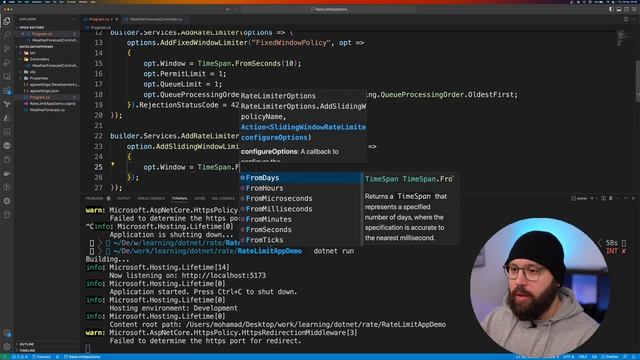The height and width of the screenshot is (360, 640).
Task: Toggle the primary side bar layout icon
Action: [x=611, y=9]
